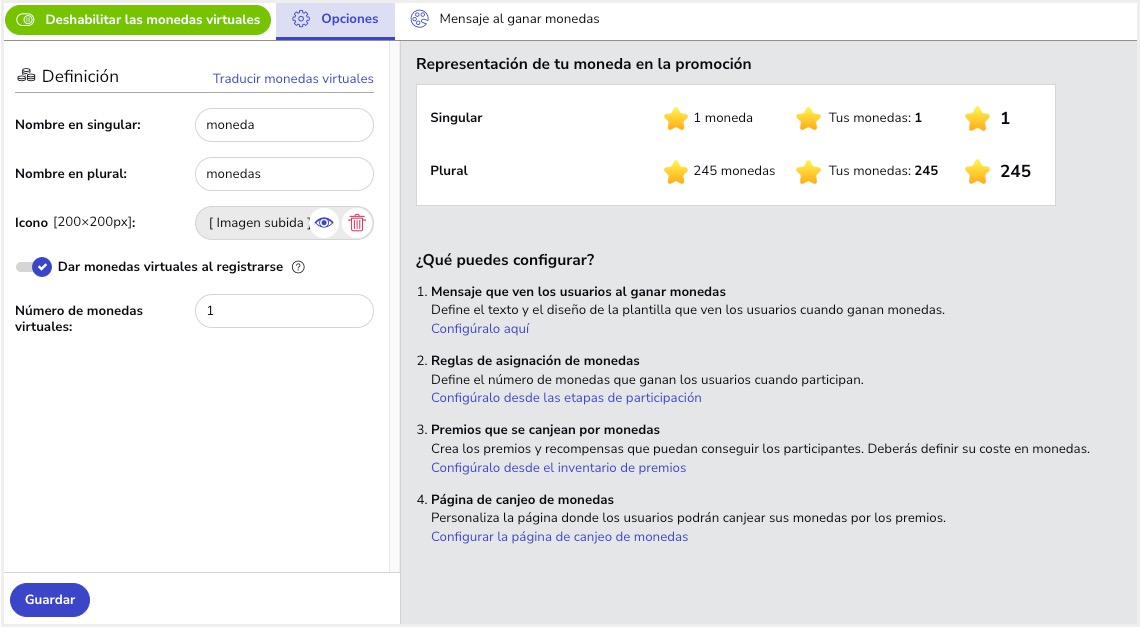Screen dimensions: 1140x628
Task: Open Configúralo desde el inventario de premios
Action: point(558,467)
